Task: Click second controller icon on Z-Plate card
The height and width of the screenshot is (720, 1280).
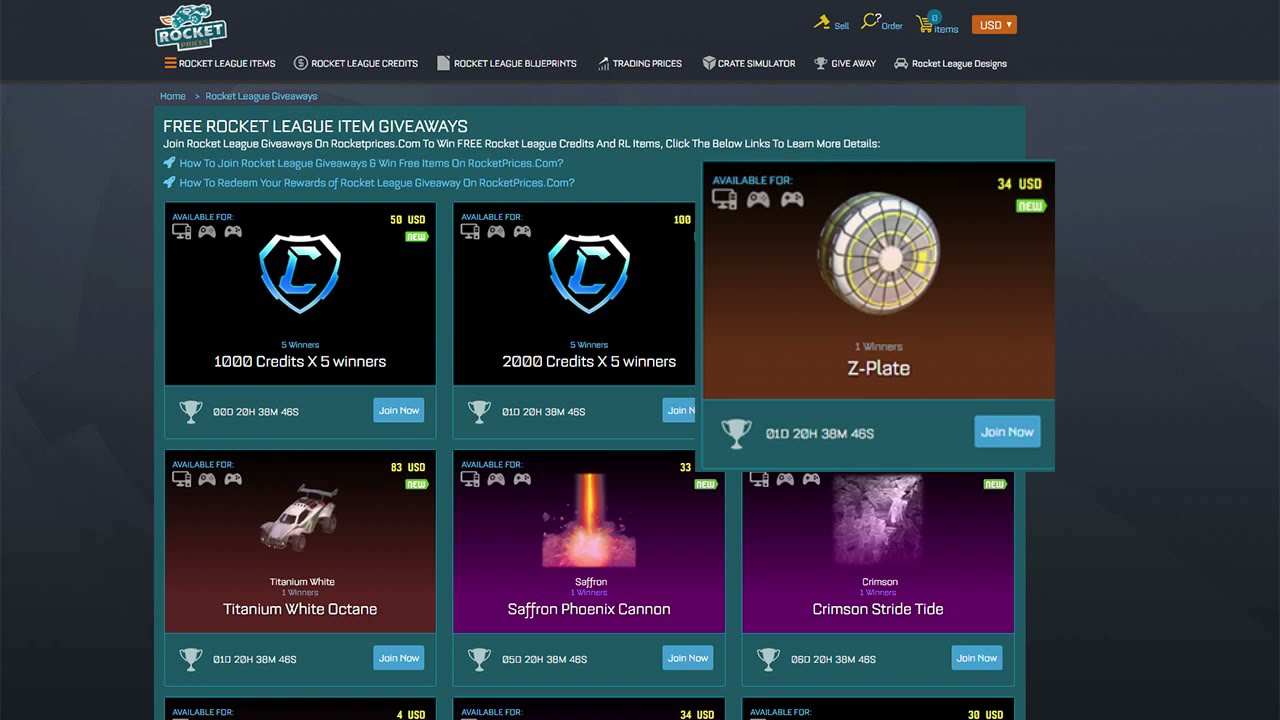Action: pyautogui.click(x=792, y=199)
